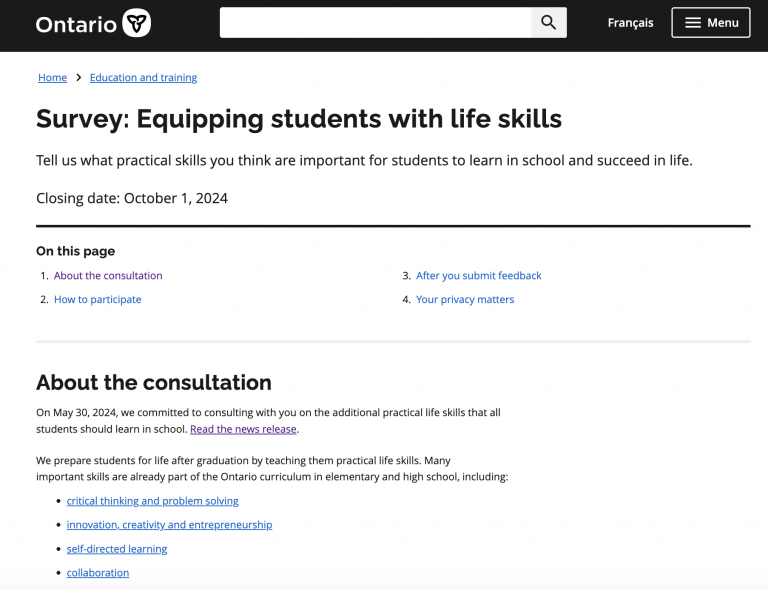
Task: Jump to How to participate section
Action: [97, 300]
